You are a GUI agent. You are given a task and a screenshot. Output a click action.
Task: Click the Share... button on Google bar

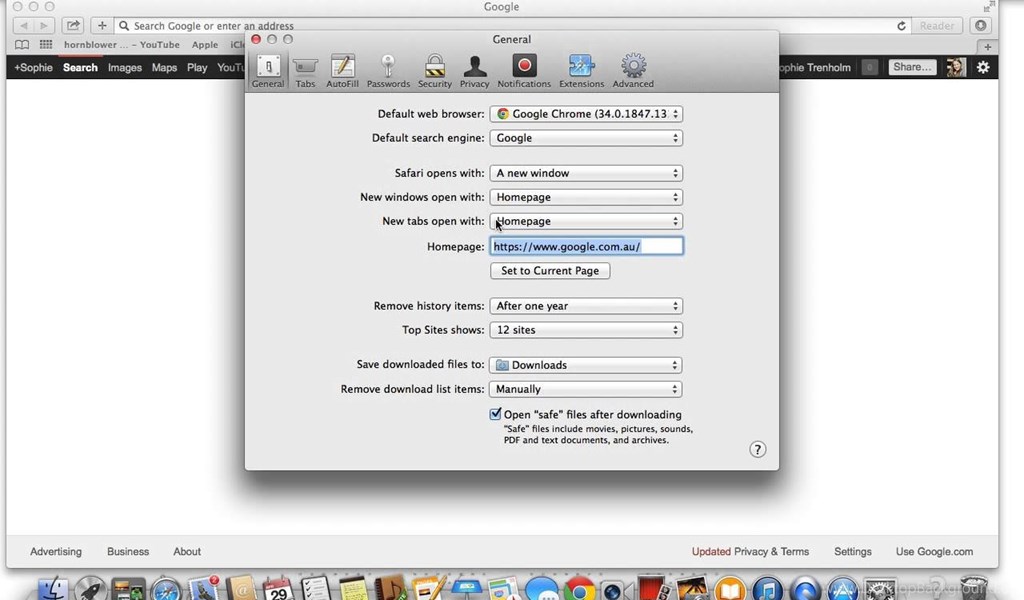pyautogui.click(x=912, y=67)
